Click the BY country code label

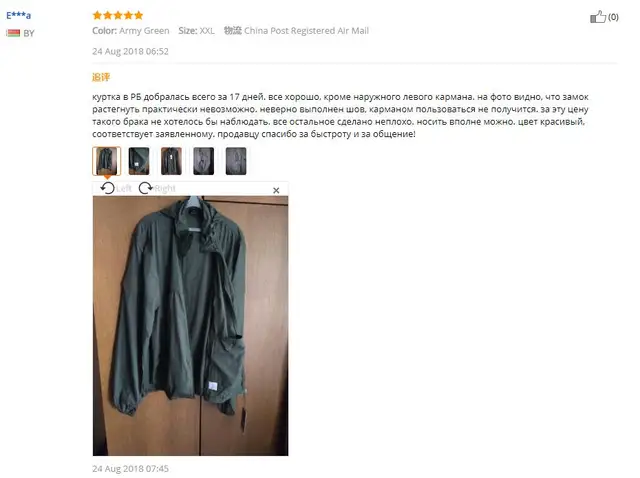click(29, 33)
